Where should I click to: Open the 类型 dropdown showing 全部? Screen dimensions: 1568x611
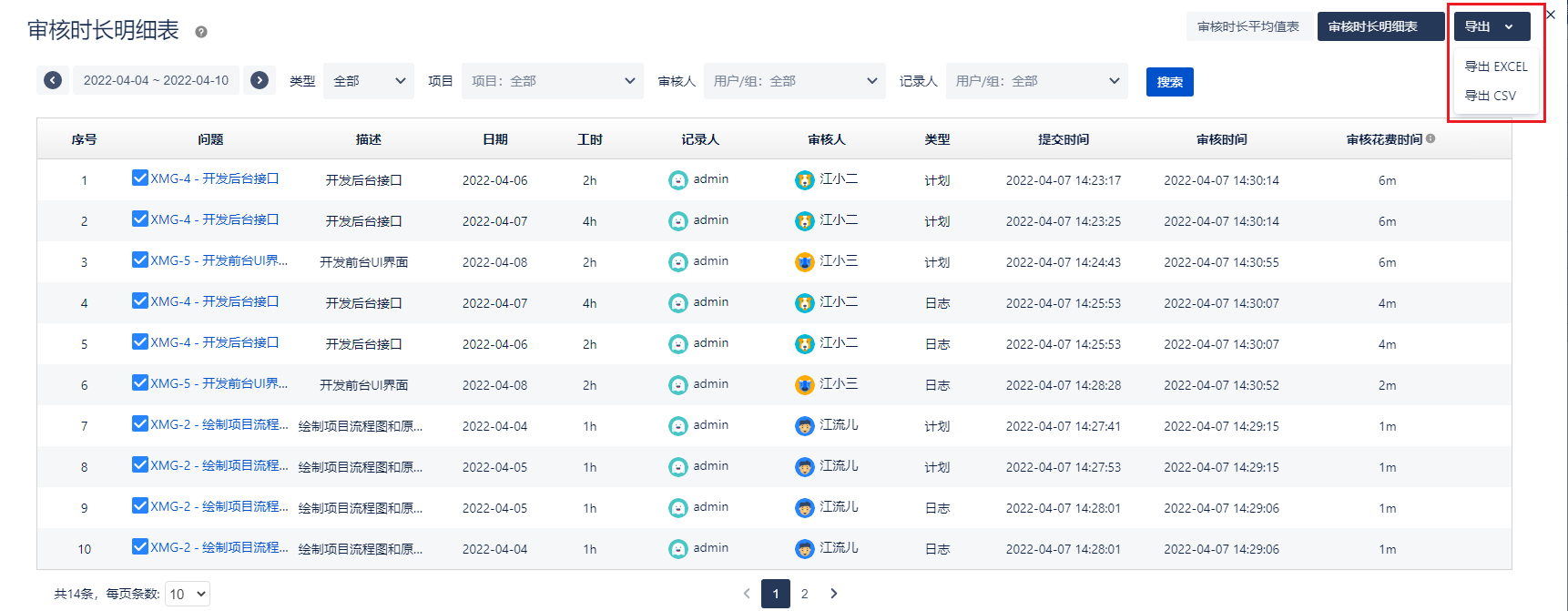tap(369, 81)
